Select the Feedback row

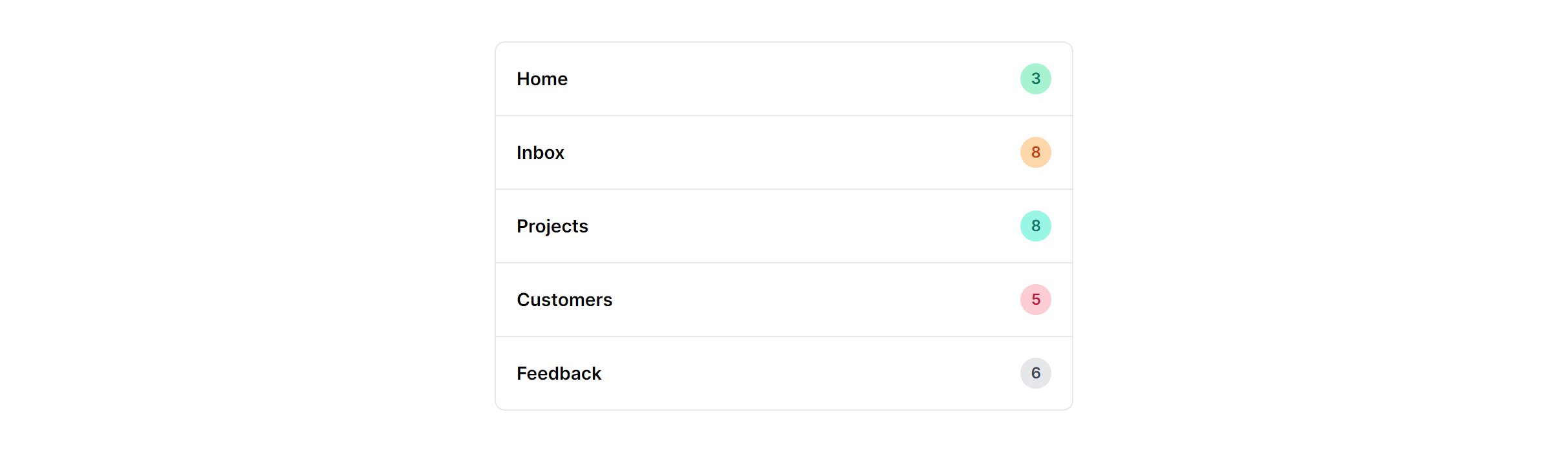coord(783,373)
